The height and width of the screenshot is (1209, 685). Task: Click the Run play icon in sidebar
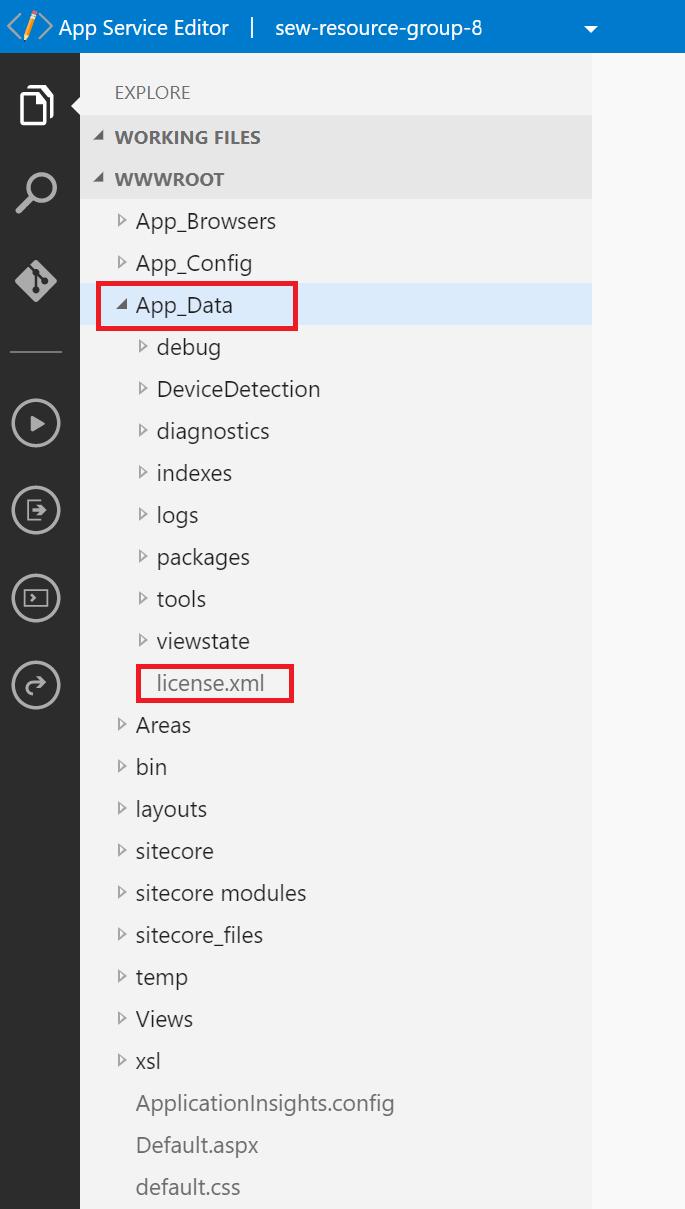(x=36, y=423)
